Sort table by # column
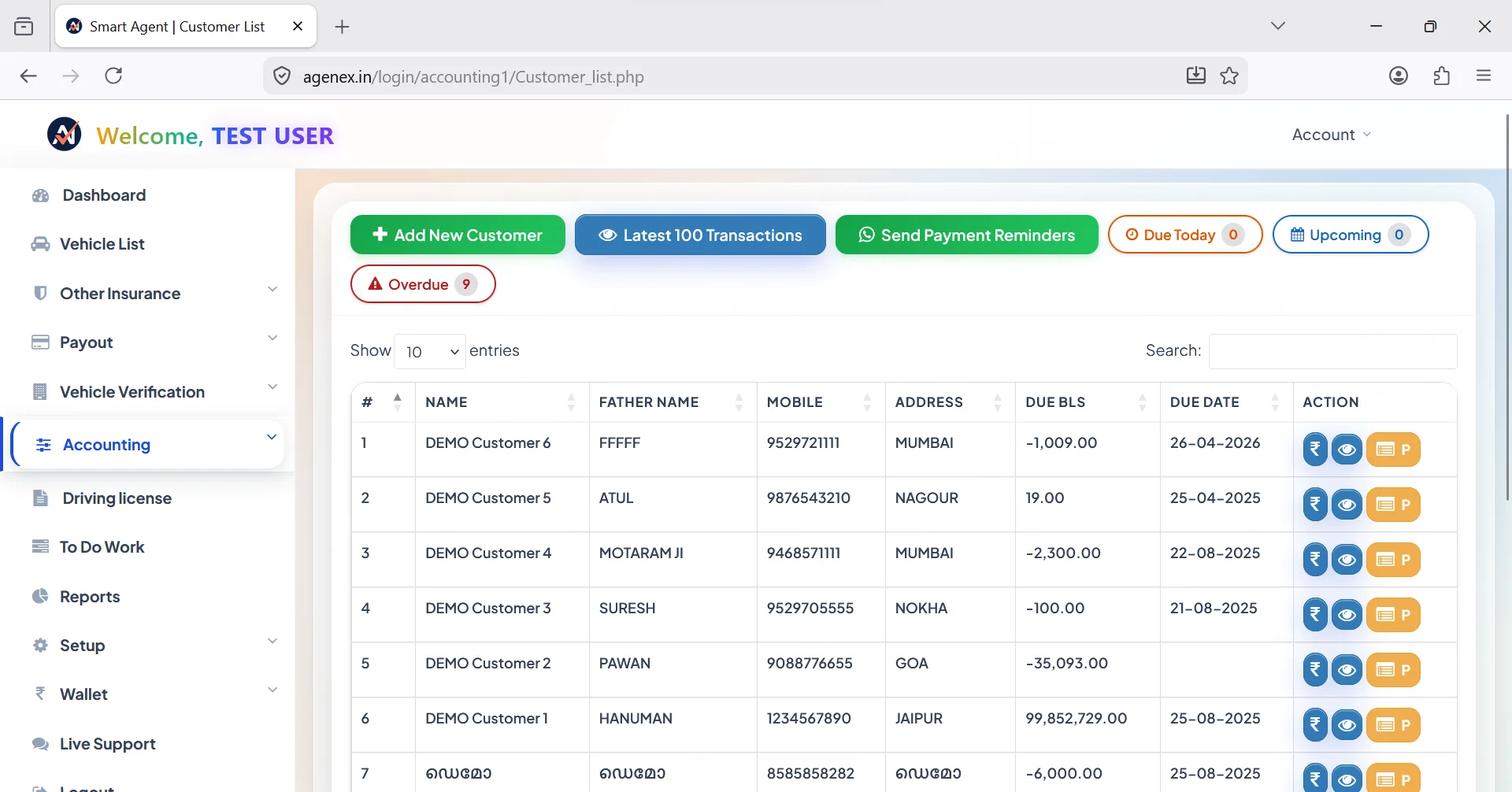This screenshot has width=1512, height=792. pos(384,402)
